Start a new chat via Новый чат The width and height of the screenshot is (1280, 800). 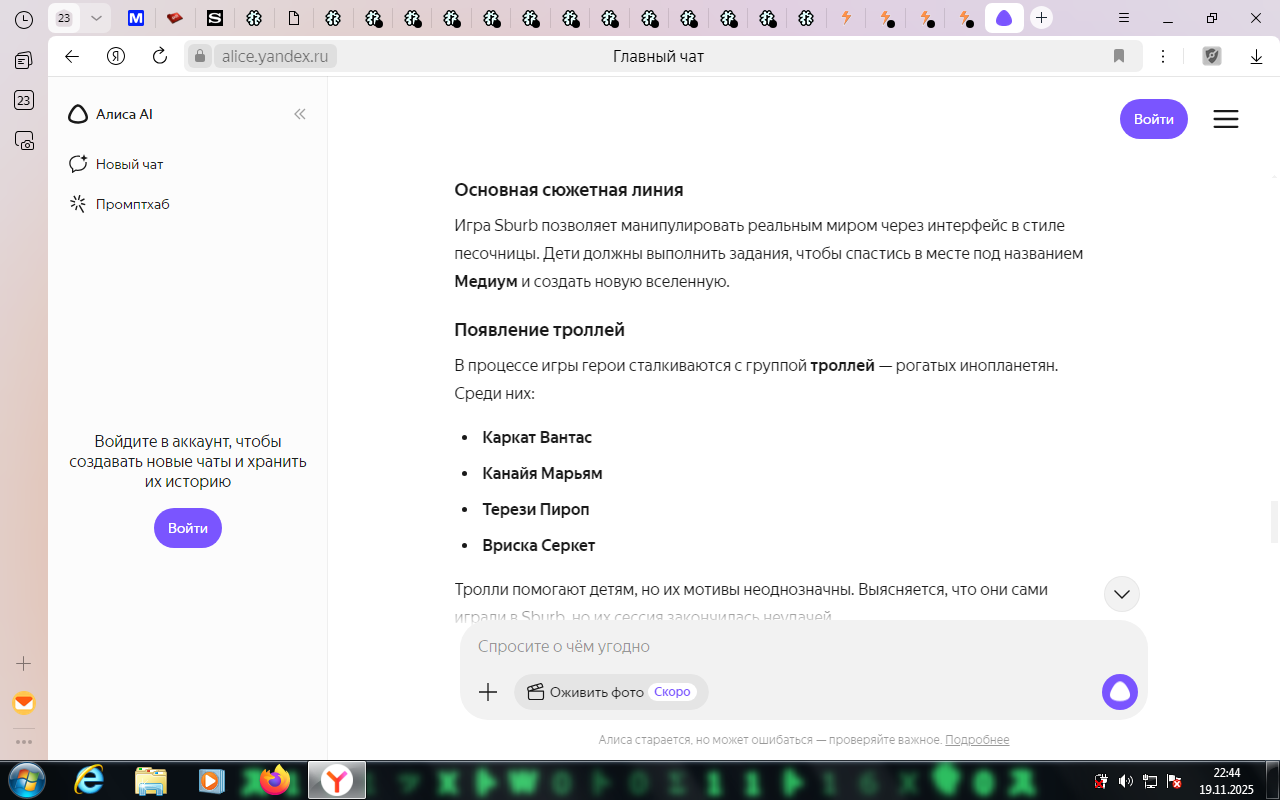pyautogui.click(x=116, y=164)
